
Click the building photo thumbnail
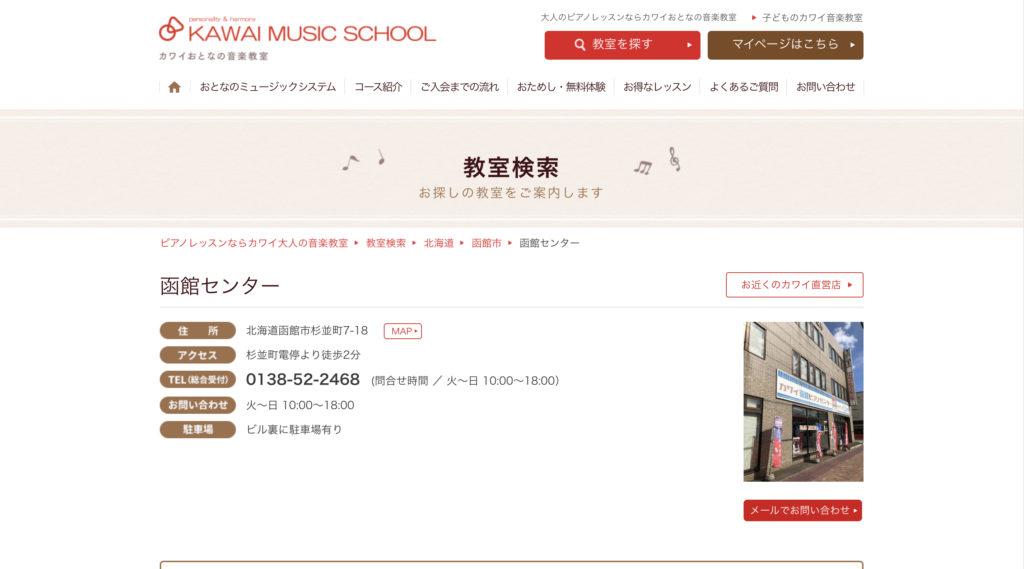(803, 402)
